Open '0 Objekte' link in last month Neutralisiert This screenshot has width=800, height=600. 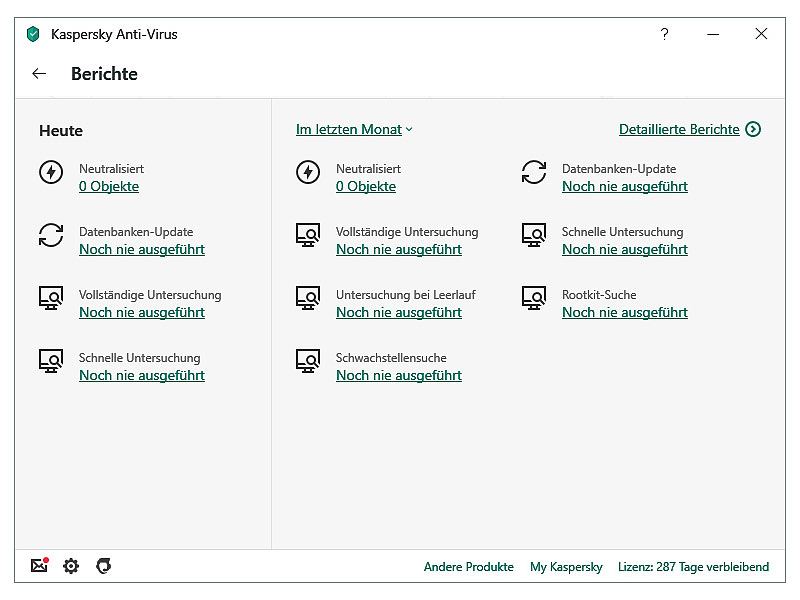366,187
